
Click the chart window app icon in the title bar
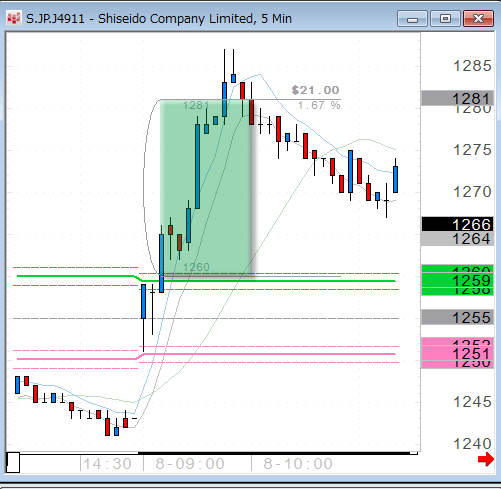(14, 18)
